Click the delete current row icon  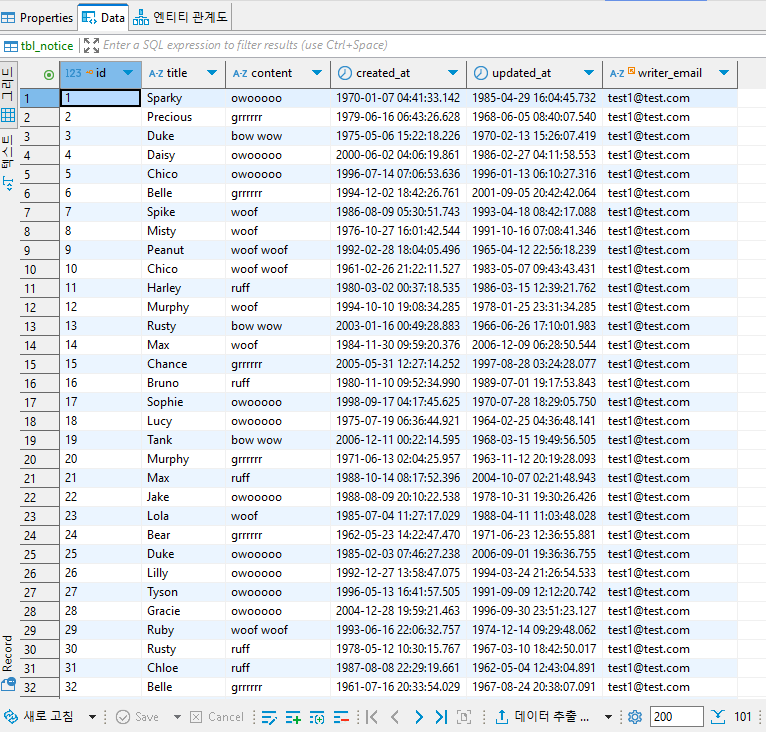coord(341,717)
